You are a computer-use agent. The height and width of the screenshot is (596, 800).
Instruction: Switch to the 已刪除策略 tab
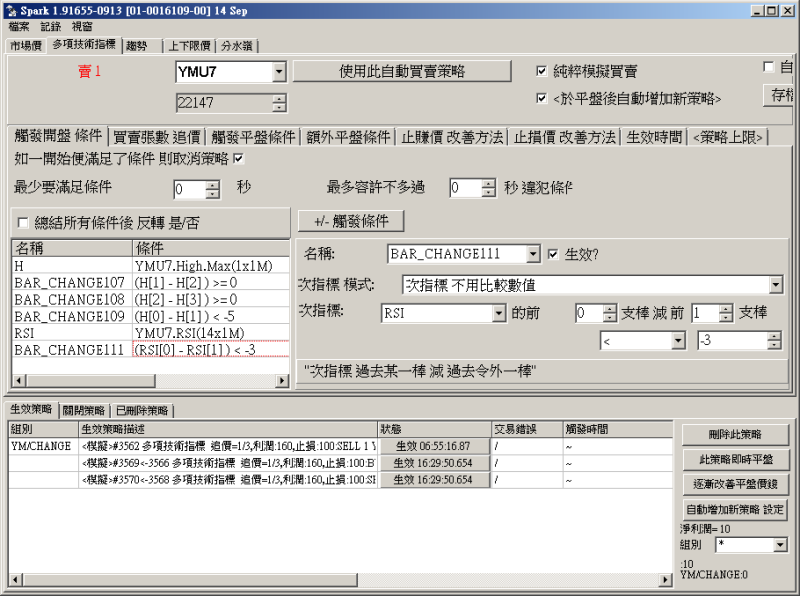coord(141,410)
